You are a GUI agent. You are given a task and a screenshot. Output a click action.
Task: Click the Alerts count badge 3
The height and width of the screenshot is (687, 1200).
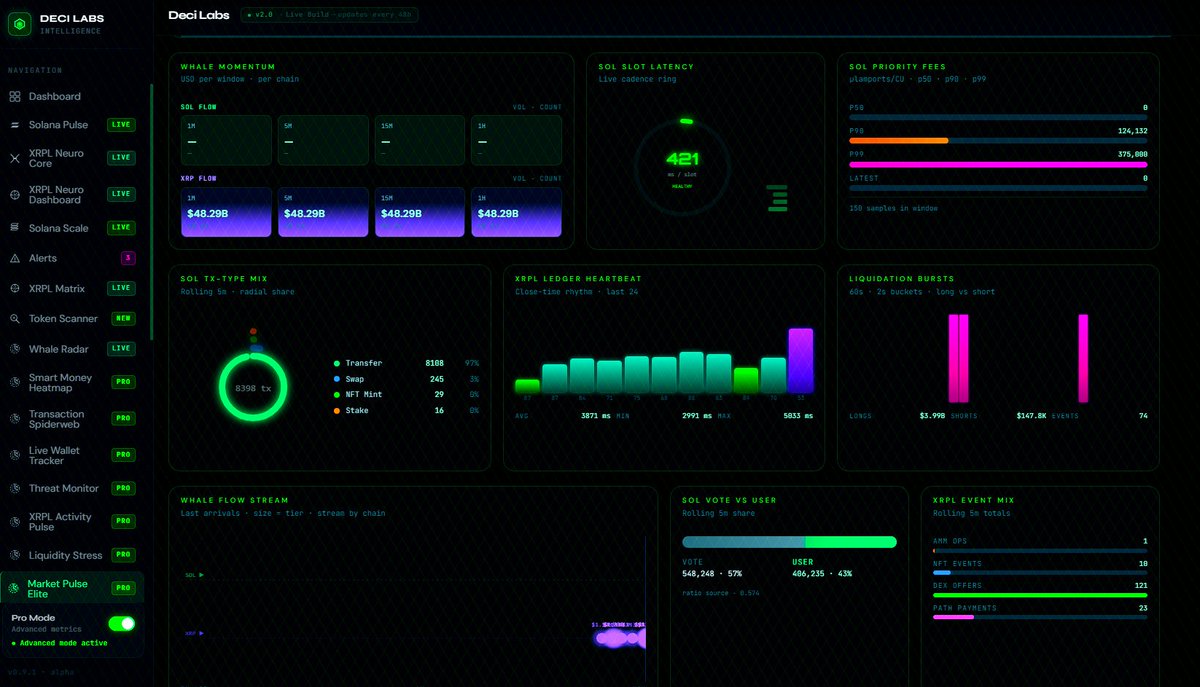pos(128,258)
